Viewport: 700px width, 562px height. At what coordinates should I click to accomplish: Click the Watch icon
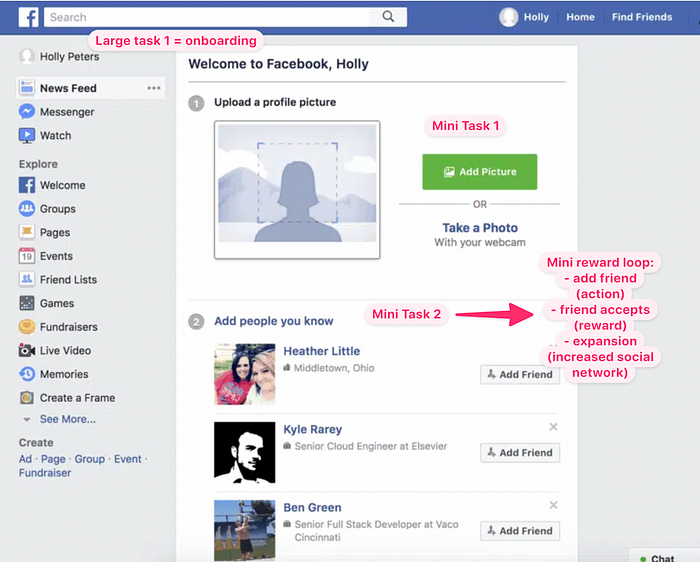coord(27,135)
